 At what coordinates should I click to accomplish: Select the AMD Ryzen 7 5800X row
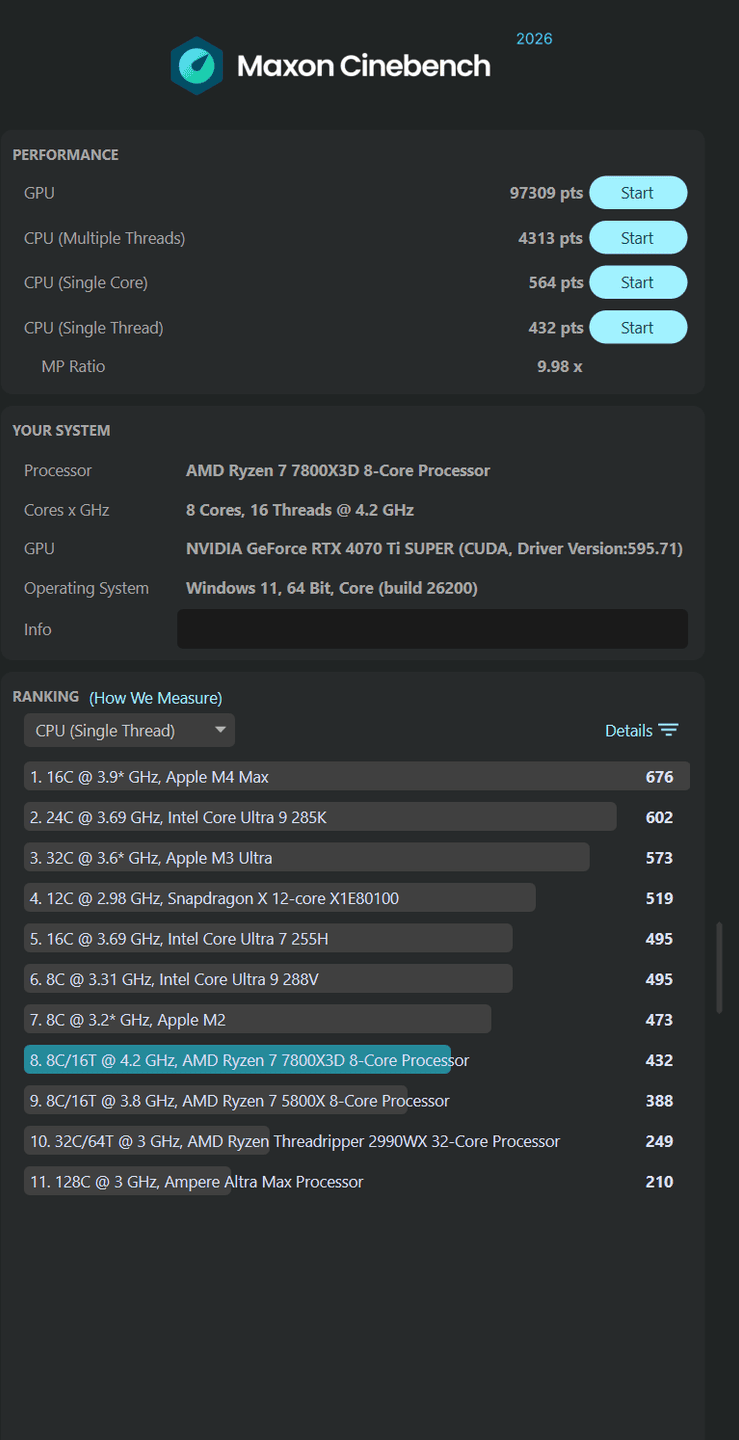coord(357,1100)
